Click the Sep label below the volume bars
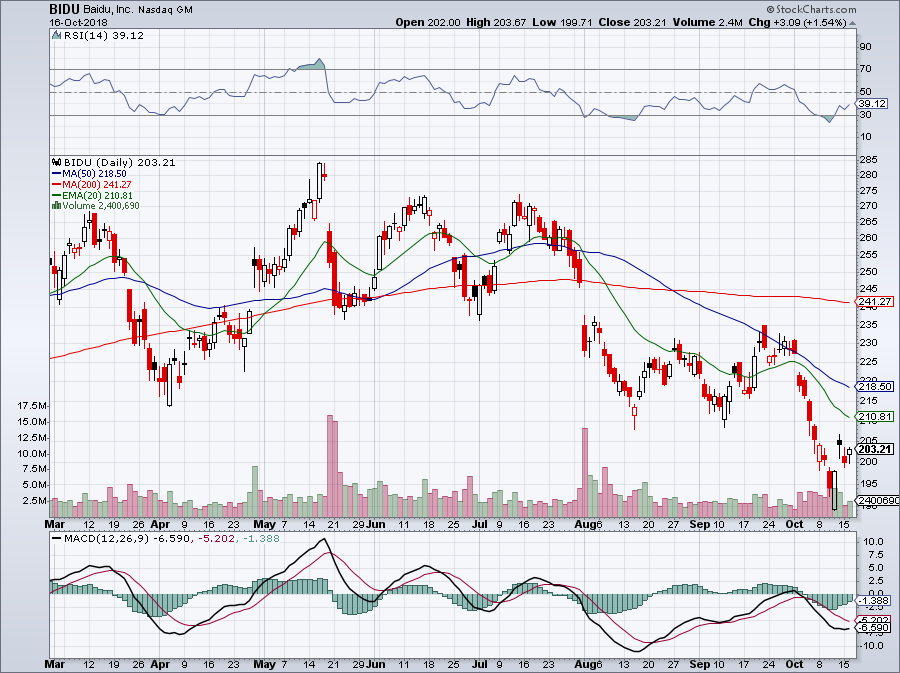Screen dimensions: 900x673 pyautogui.click(x=700, y=524)
